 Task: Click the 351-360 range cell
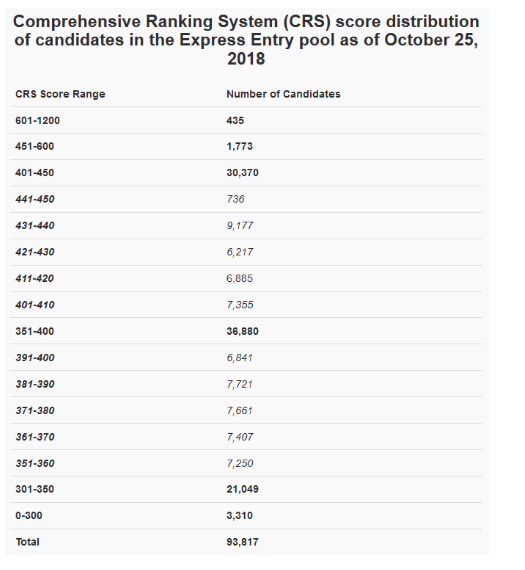click(x=35, y=463)
